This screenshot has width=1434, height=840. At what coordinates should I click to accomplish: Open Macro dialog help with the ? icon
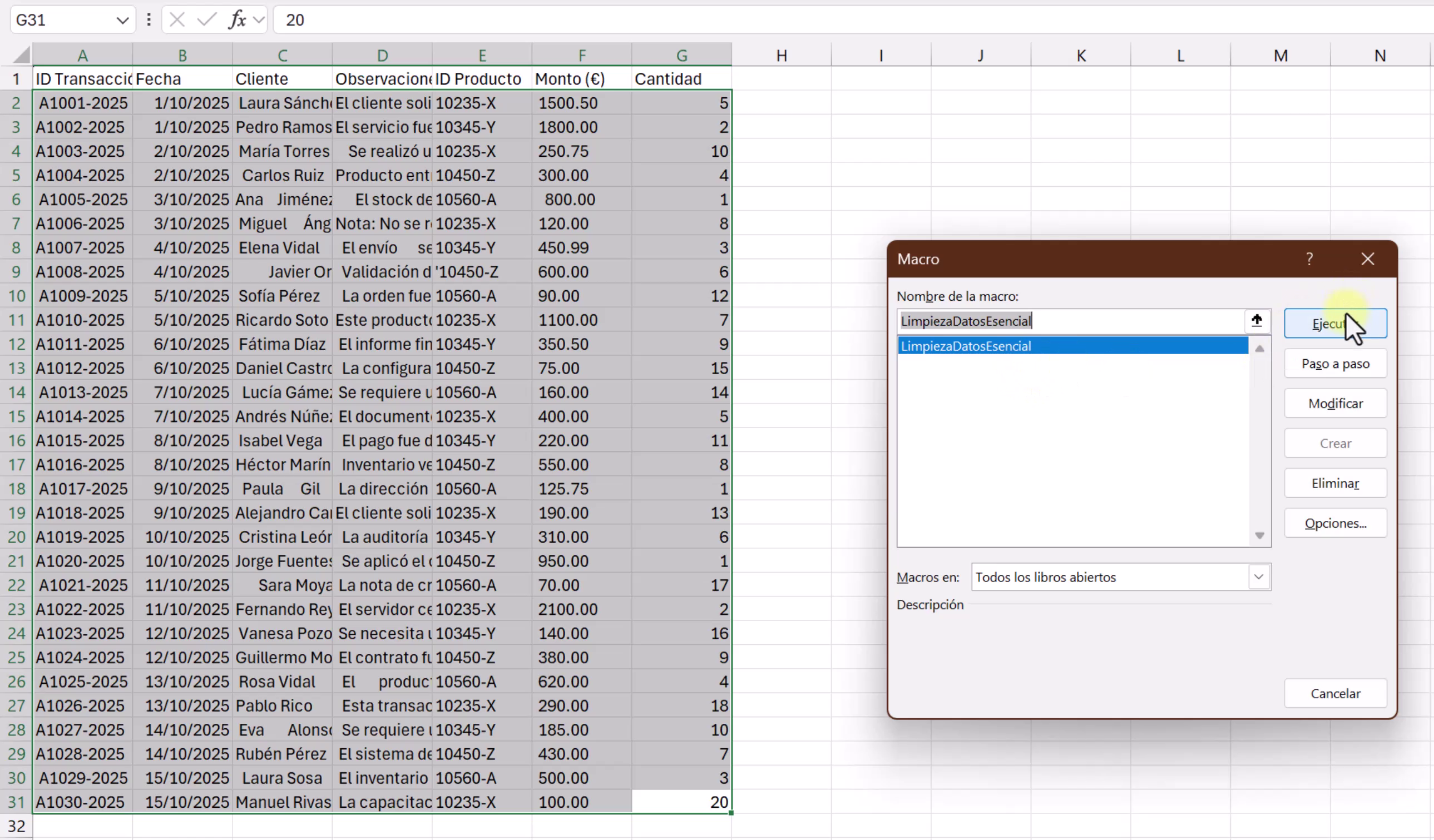tap(1311, 259)
